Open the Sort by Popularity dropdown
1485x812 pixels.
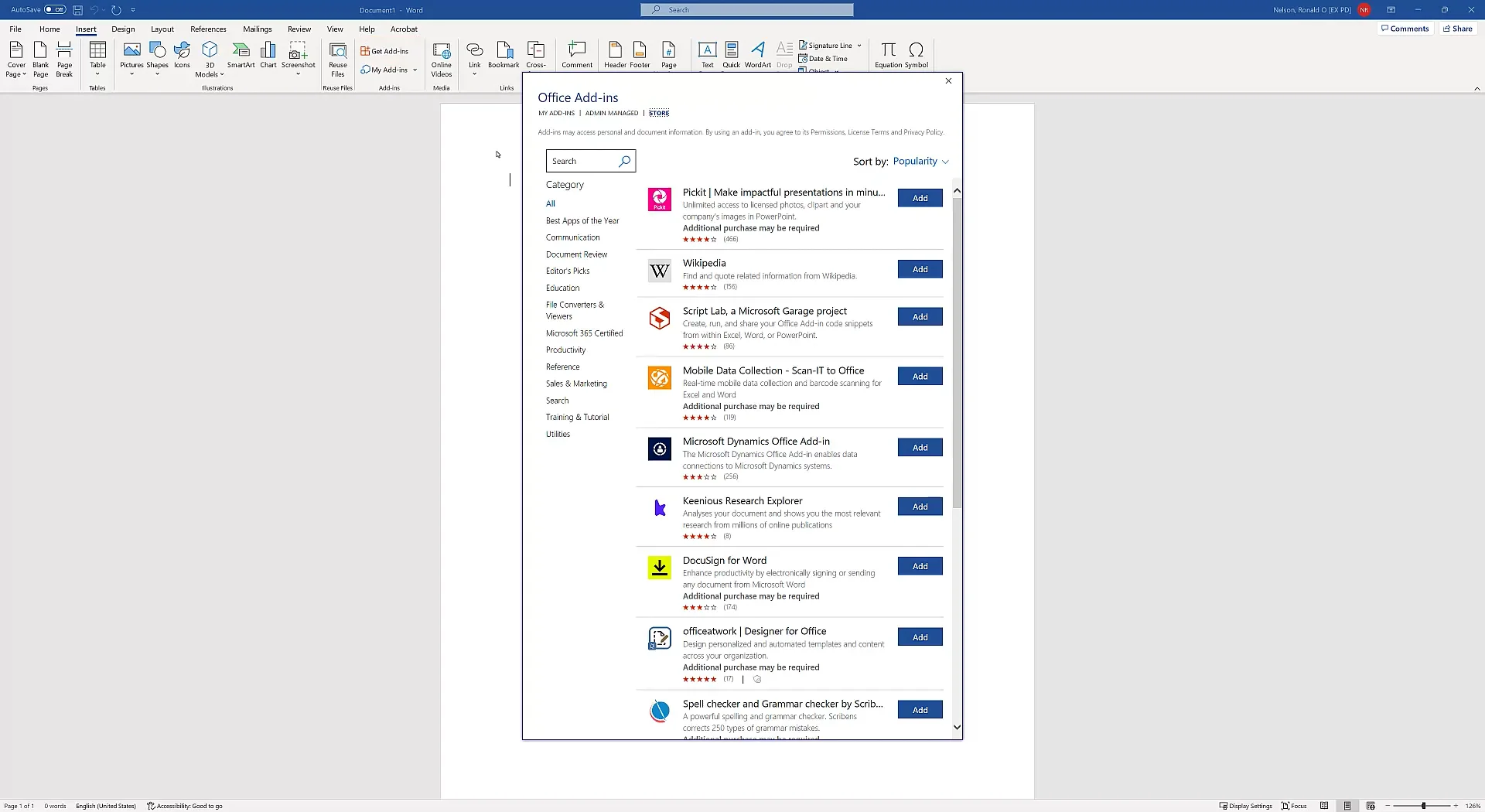click(920, 161)
